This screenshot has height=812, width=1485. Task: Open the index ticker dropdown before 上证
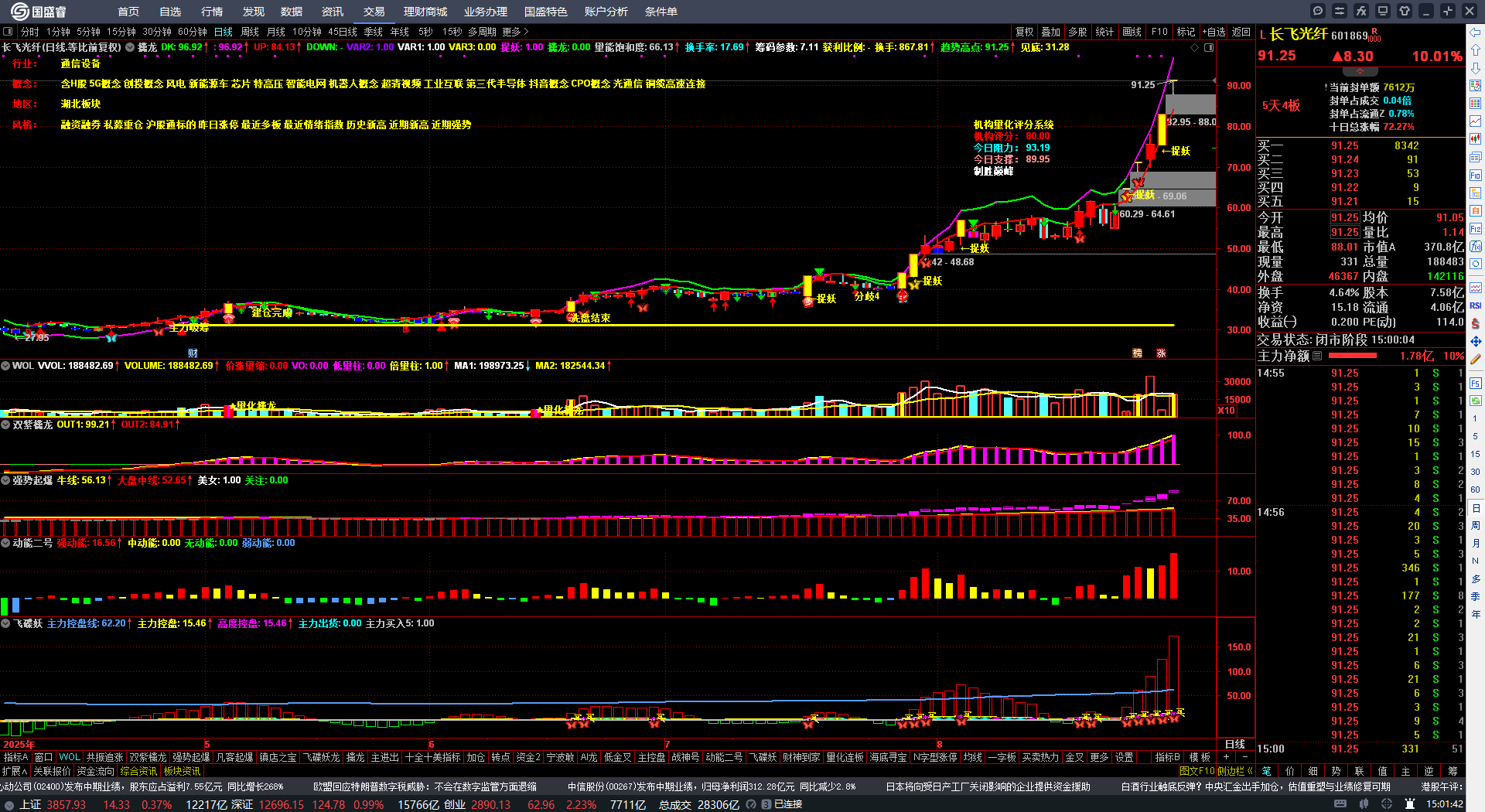tap(9, 804)
